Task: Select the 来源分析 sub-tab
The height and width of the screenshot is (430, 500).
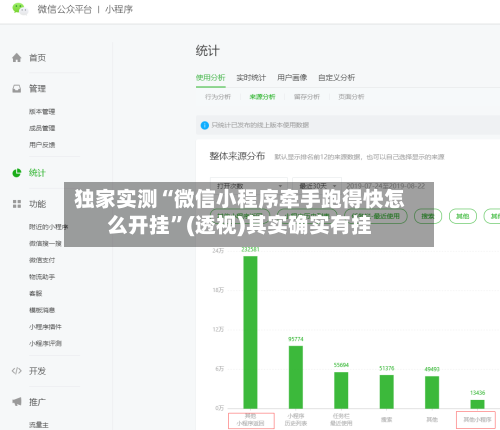Action: tap(262, 97)
